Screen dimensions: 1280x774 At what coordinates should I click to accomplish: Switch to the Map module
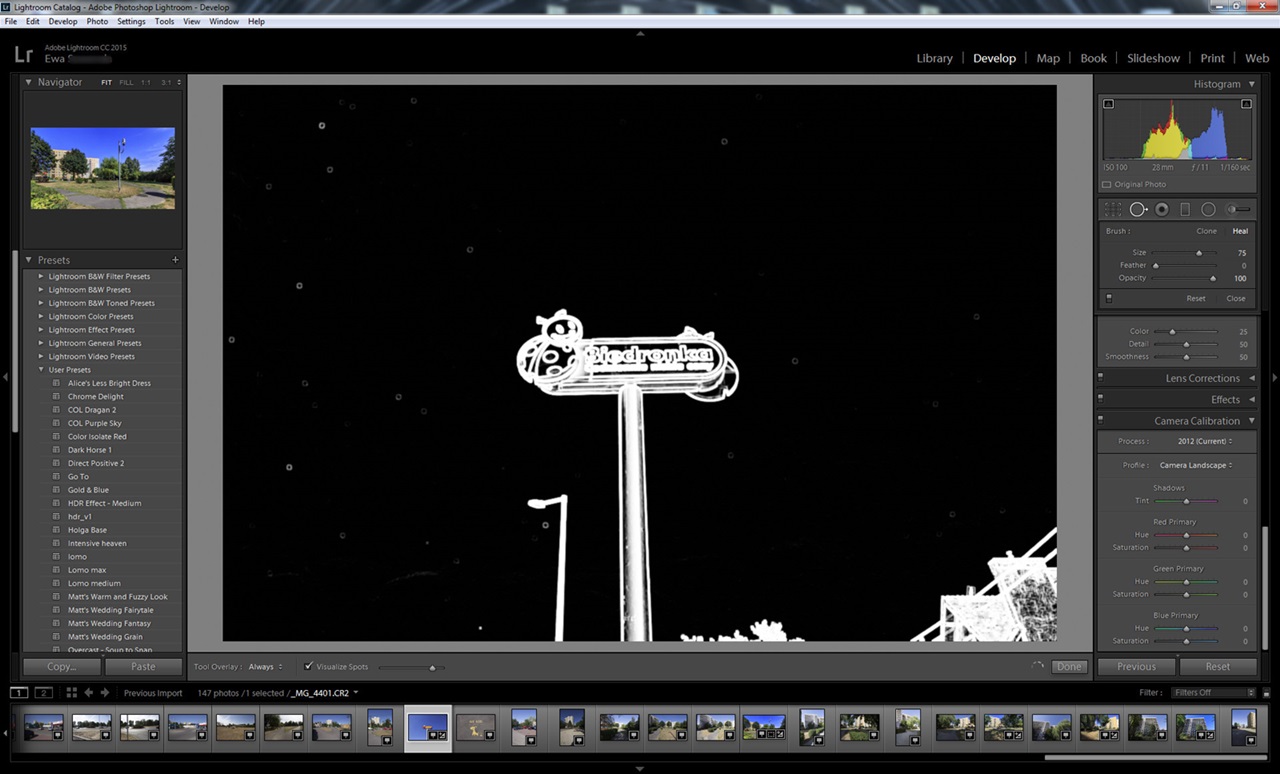1048,58
